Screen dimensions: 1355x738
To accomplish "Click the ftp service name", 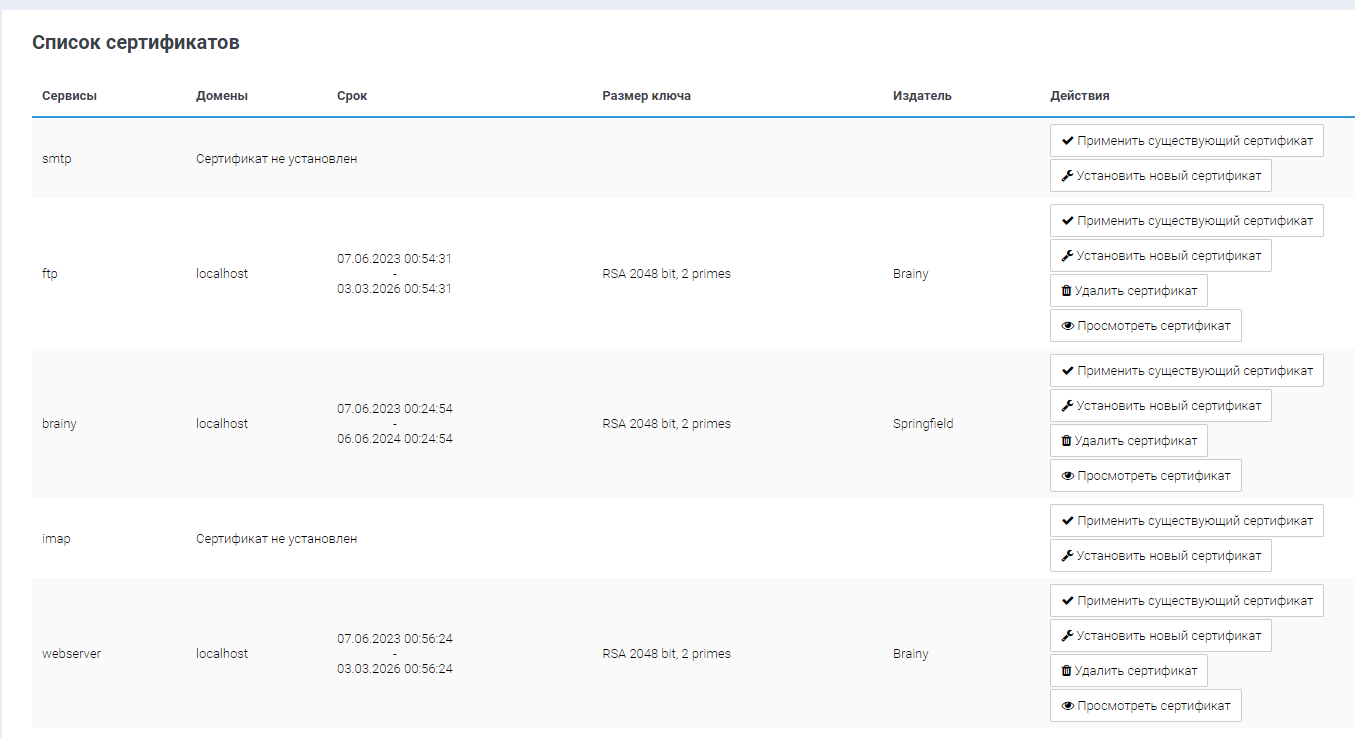I will pyautogui.click(x=50, y=274).
